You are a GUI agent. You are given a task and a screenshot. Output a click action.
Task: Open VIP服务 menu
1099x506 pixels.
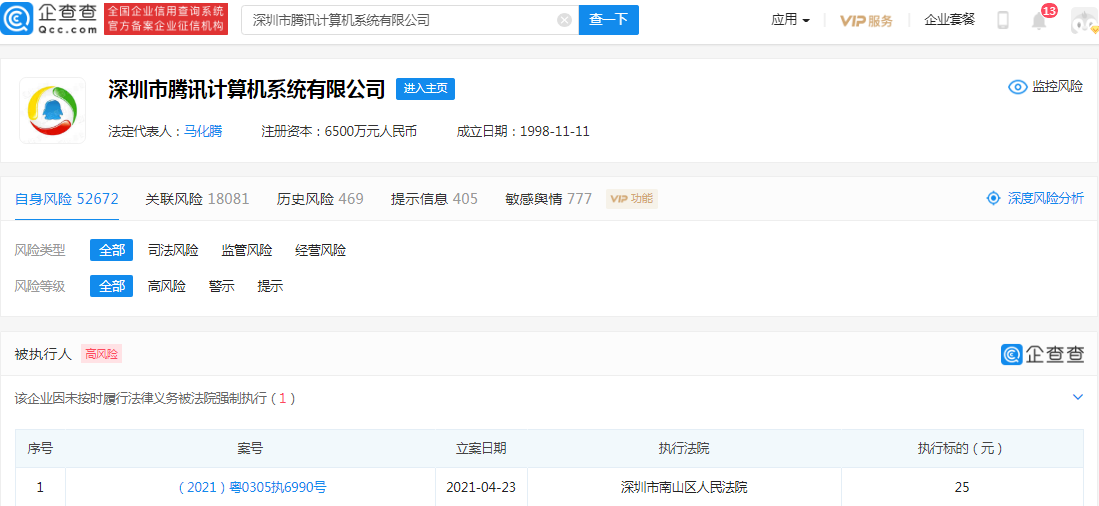(866, 20)
